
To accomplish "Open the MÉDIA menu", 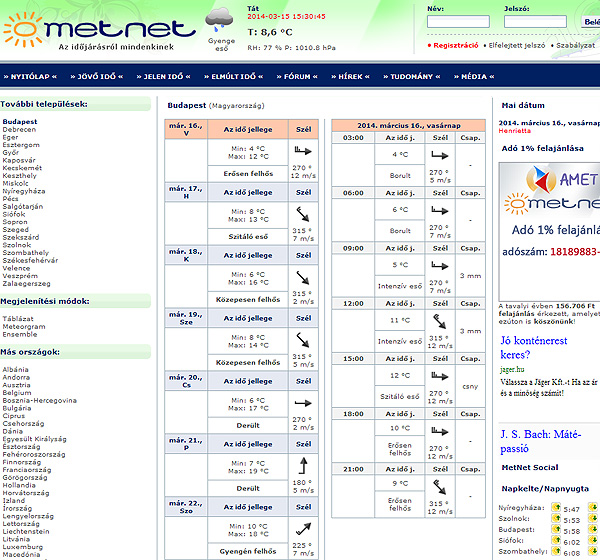I will click(474, 77).
